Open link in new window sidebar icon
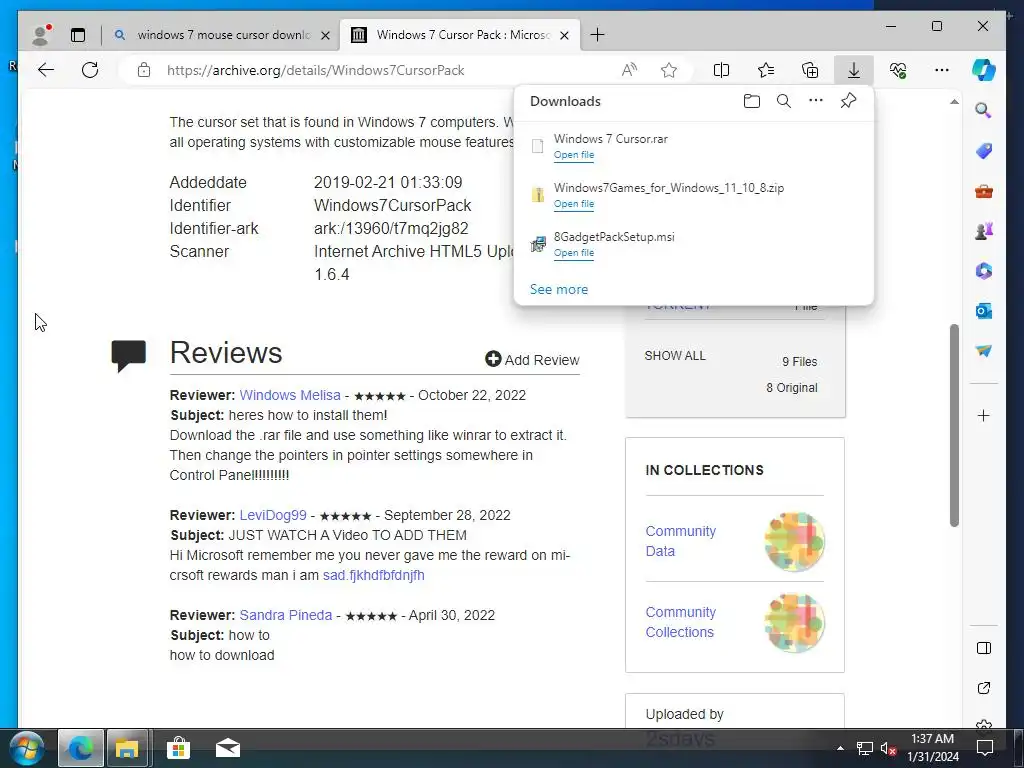The image size is (1024, 768). pyautogui.click(x=984, y=688)
